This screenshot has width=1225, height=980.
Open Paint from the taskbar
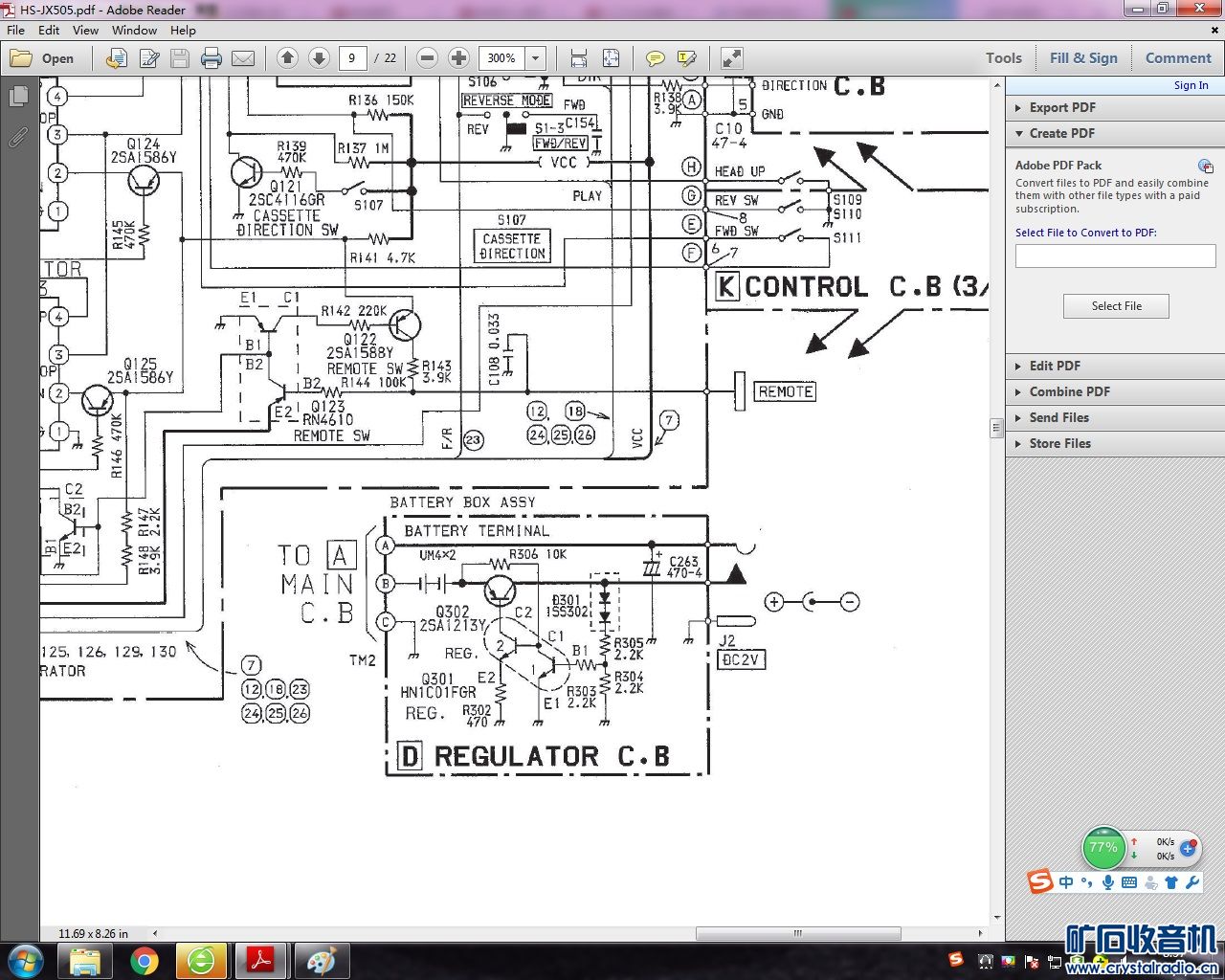tap(321, 961)
